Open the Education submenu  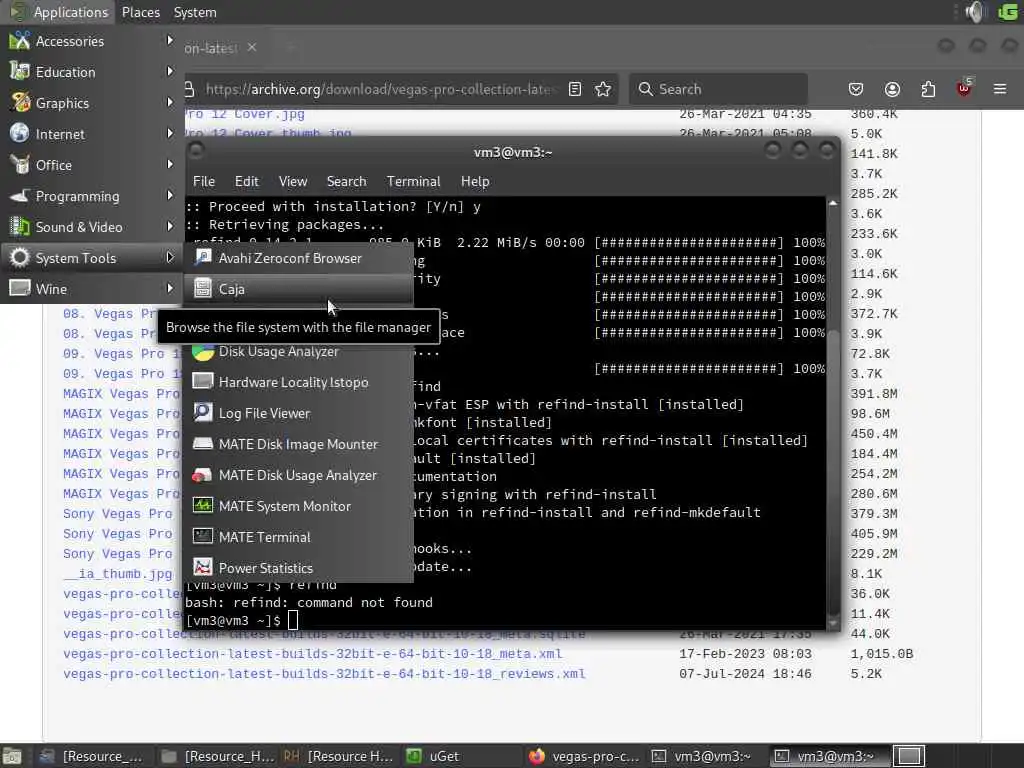(91, 72)
